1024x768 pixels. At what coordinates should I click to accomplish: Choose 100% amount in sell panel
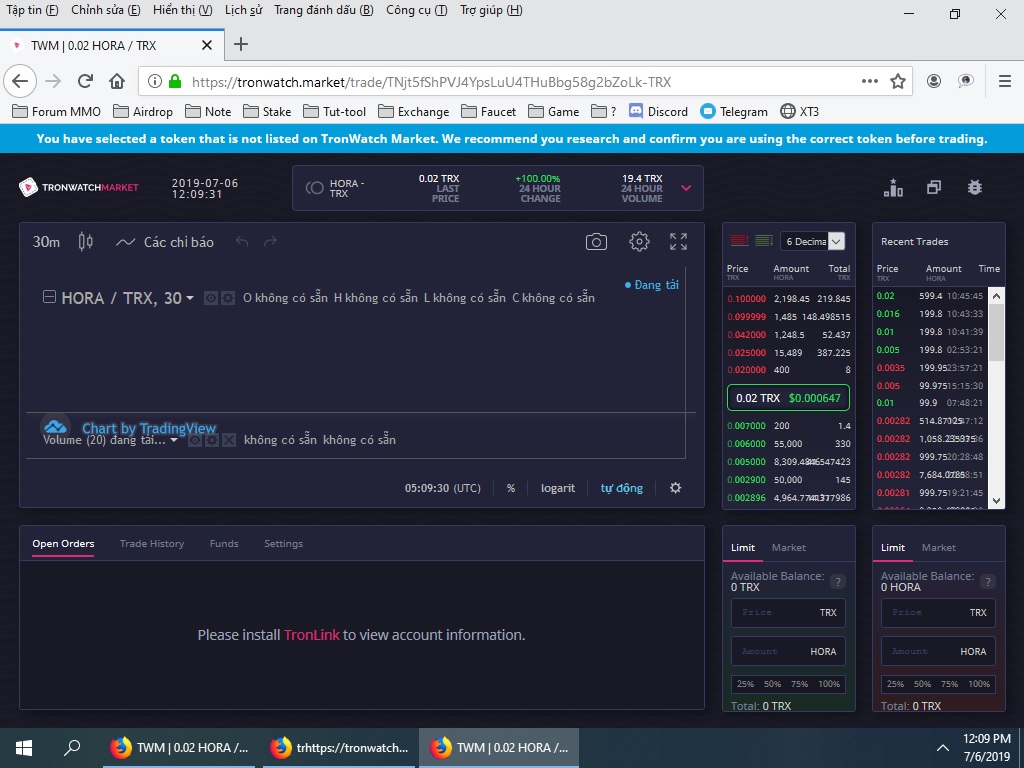point(979,684)
